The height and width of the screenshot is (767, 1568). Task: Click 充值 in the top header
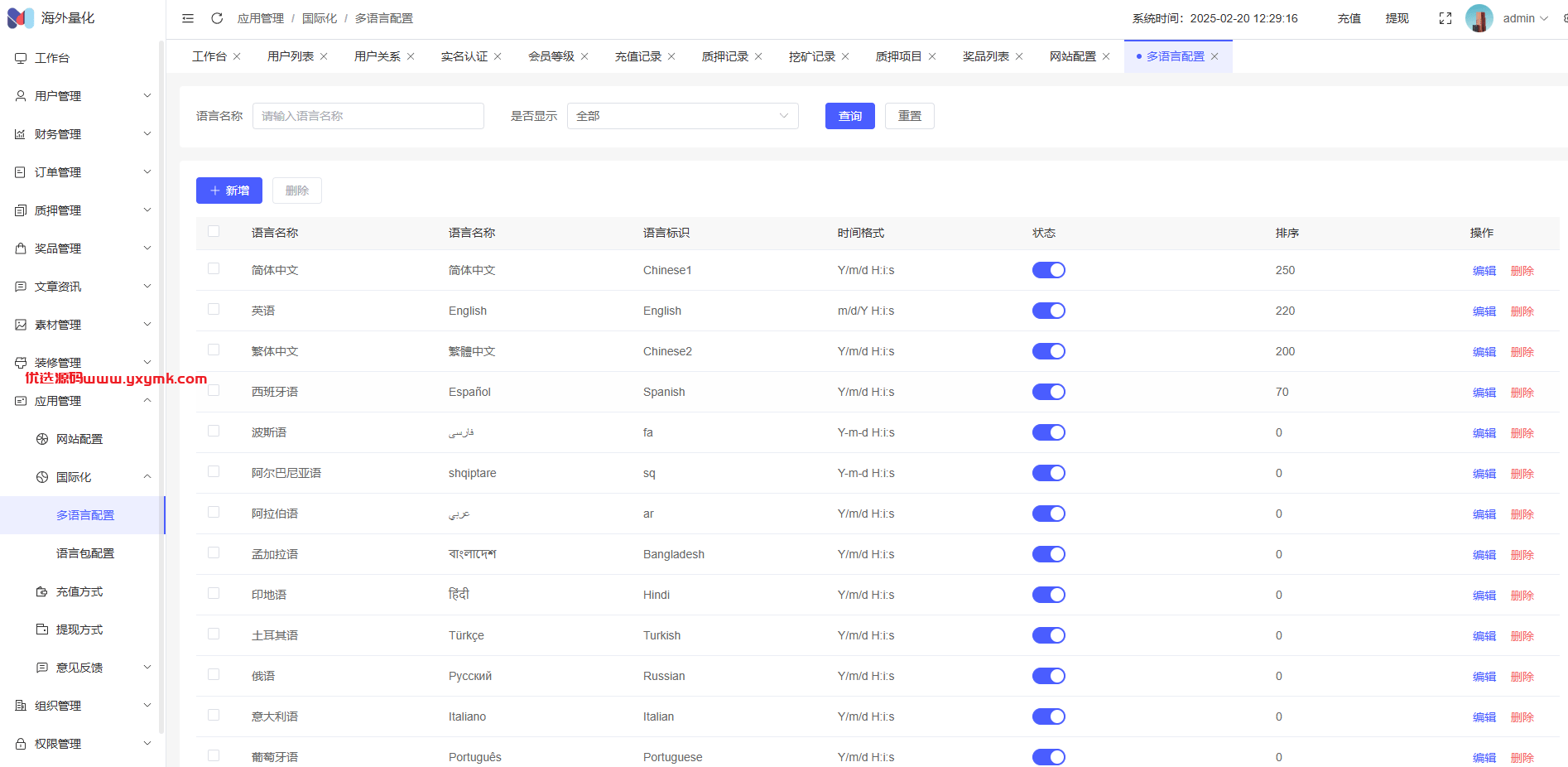(x=1349, y=18)
